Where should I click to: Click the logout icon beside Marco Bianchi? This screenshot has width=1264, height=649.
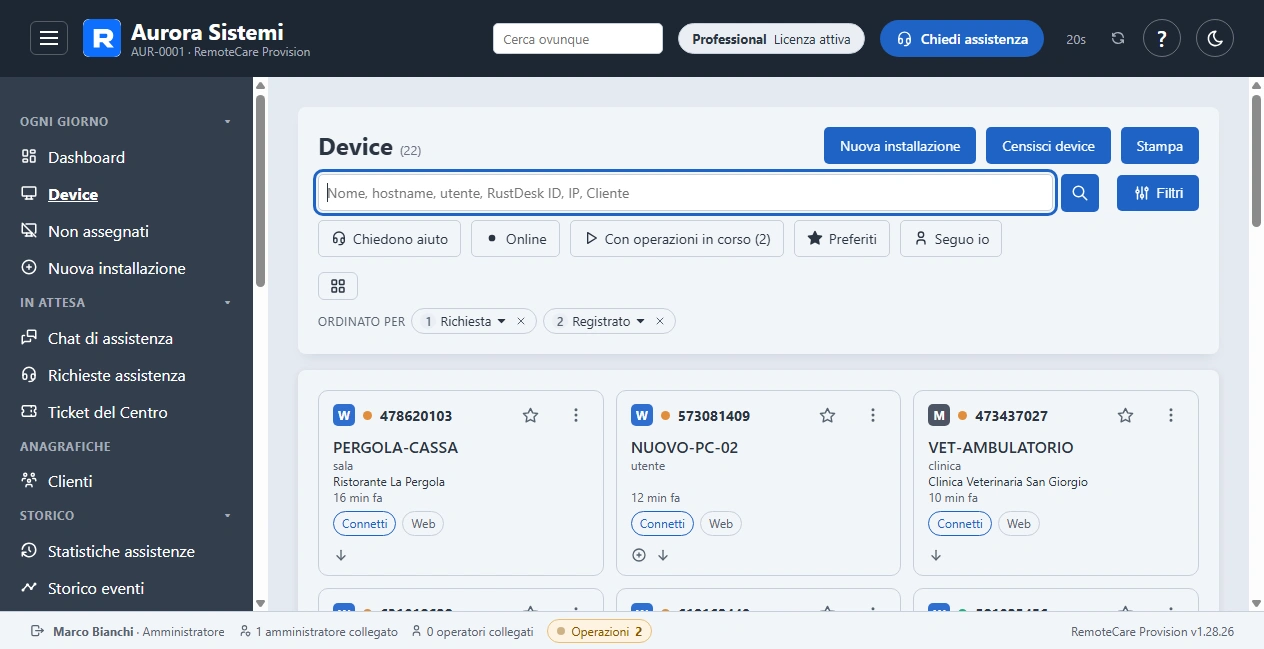click(38, 631)
